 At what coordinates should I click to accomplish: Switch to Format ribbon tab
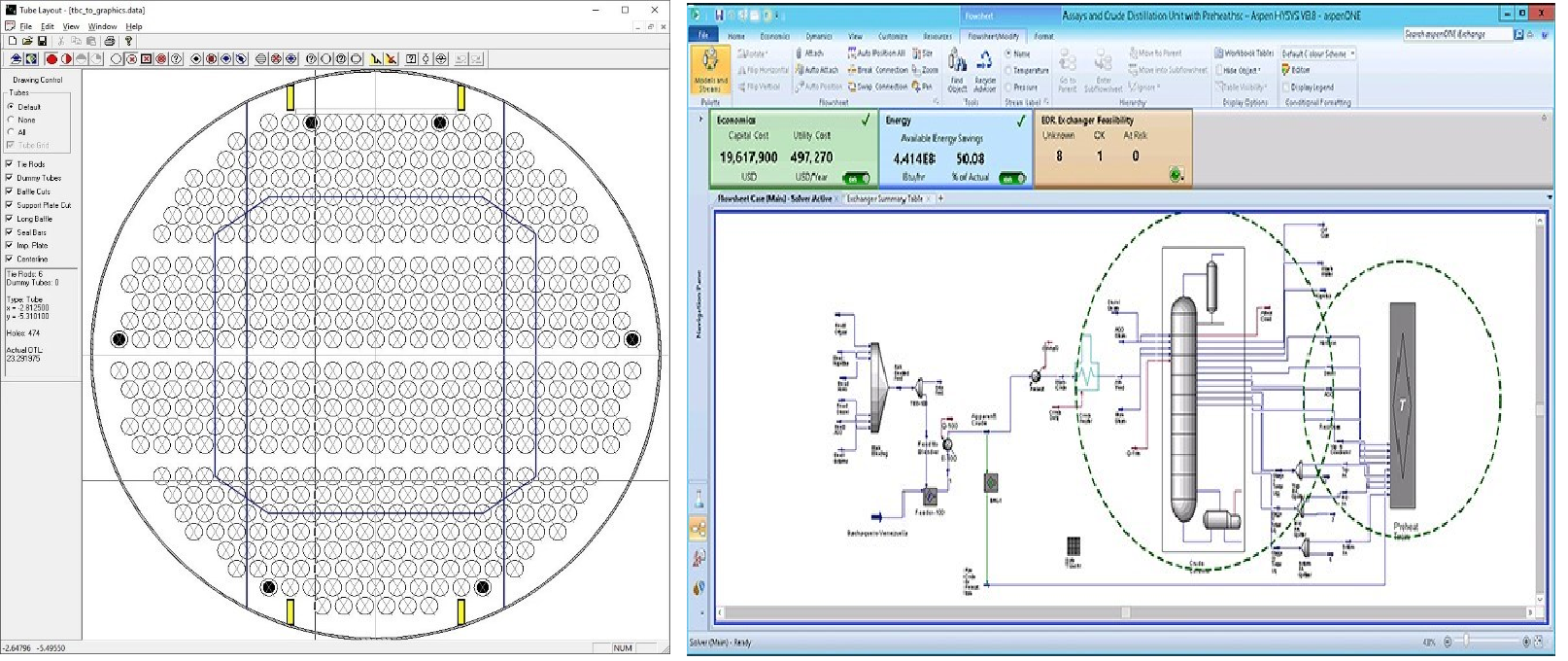click(x=1043, y=36)
